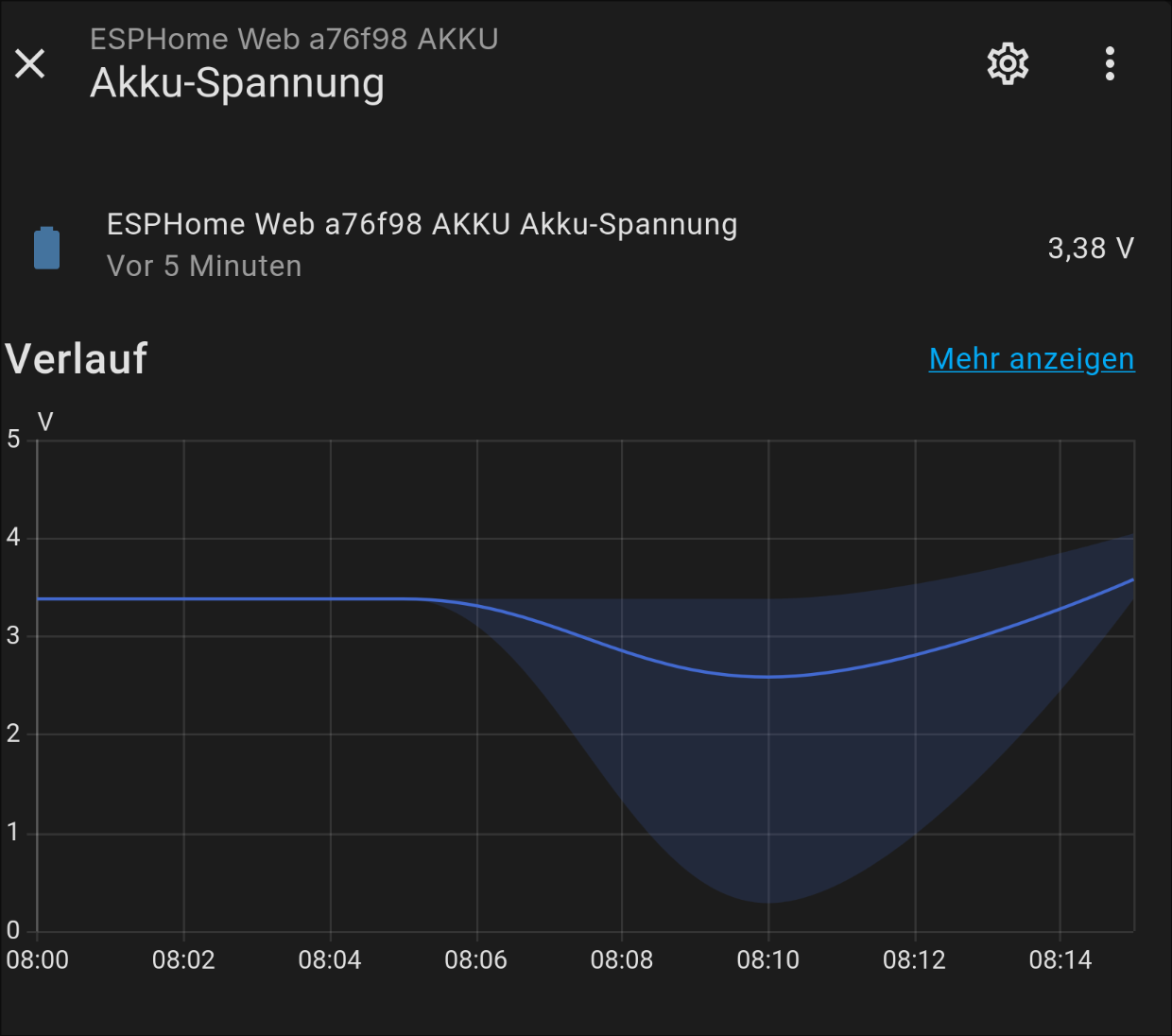
Task: Click the 08:14 time axis label
Action: pos(1060,960)
